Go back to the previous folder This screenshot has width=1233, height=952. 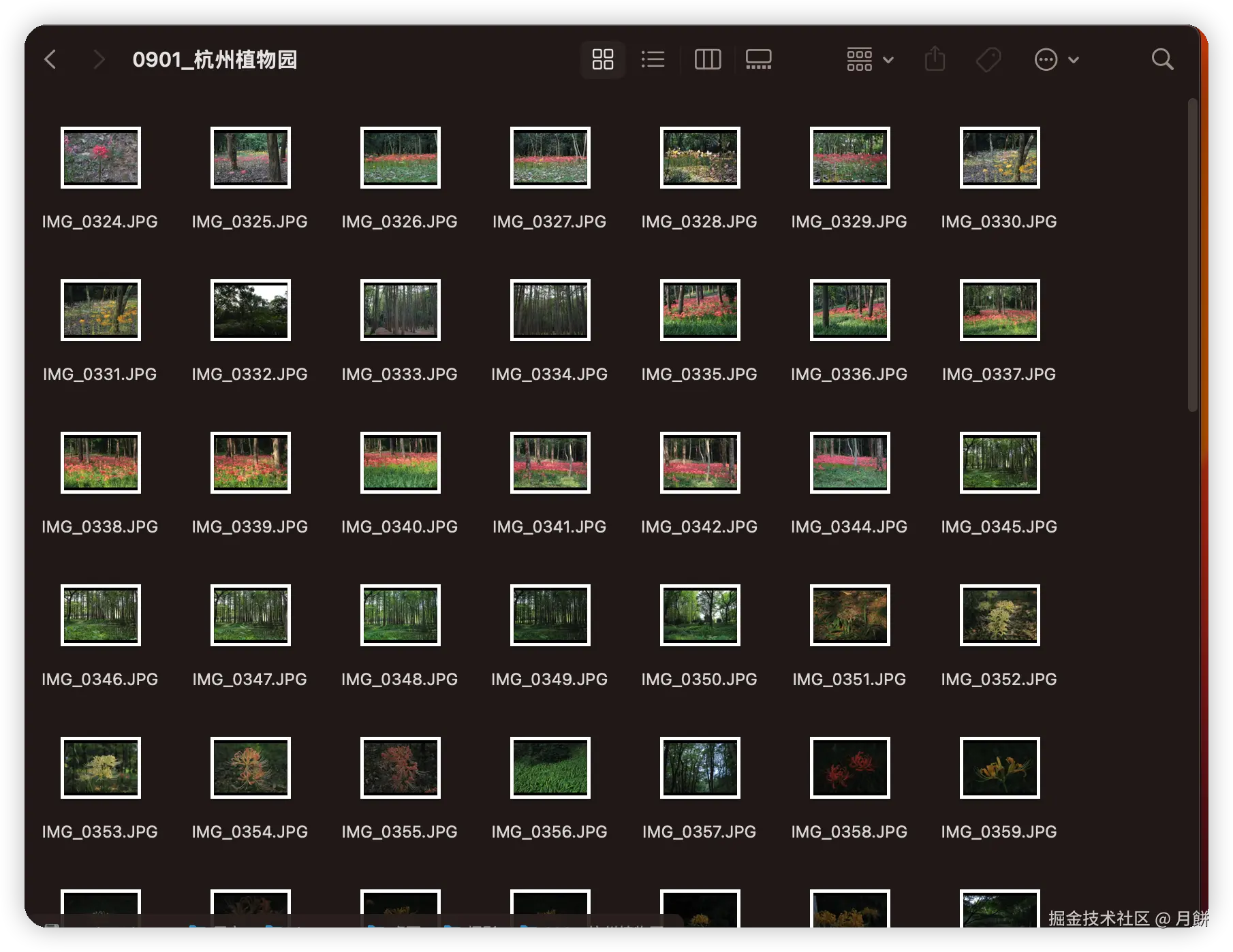click(50, 60)
